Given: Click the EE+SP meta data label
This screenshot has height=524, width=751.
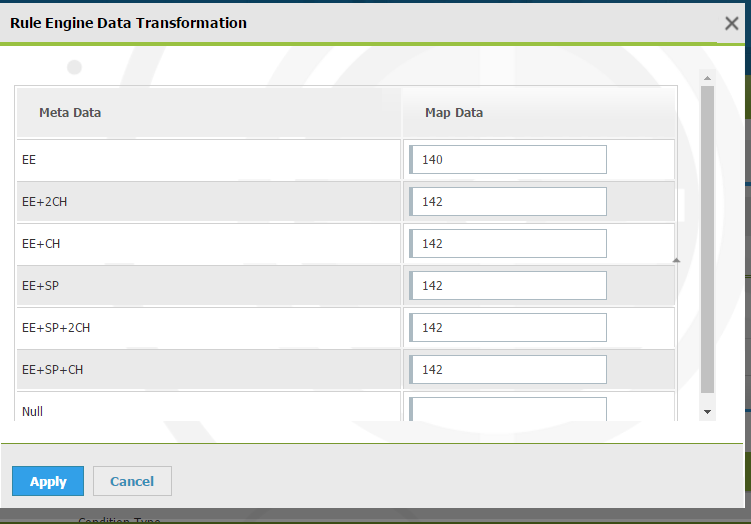Looking at the screenshot, I should pyautogui.click(x=41, y=286).
